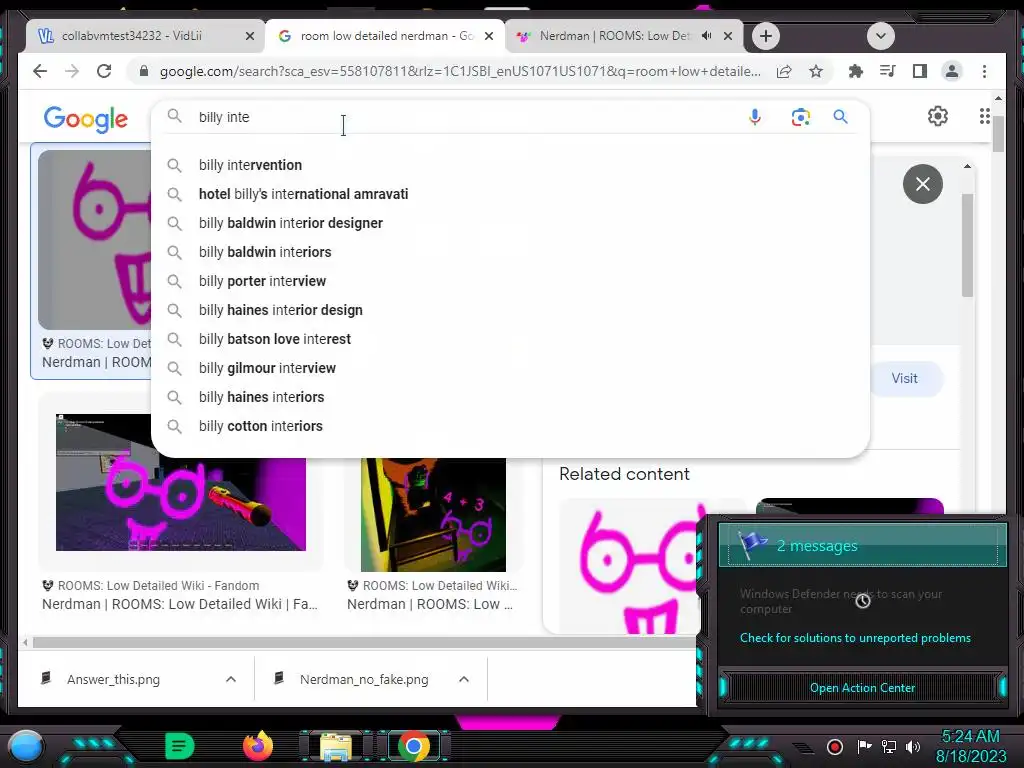Choose billy batson love interest suggestion

click(x=510, y=339)
